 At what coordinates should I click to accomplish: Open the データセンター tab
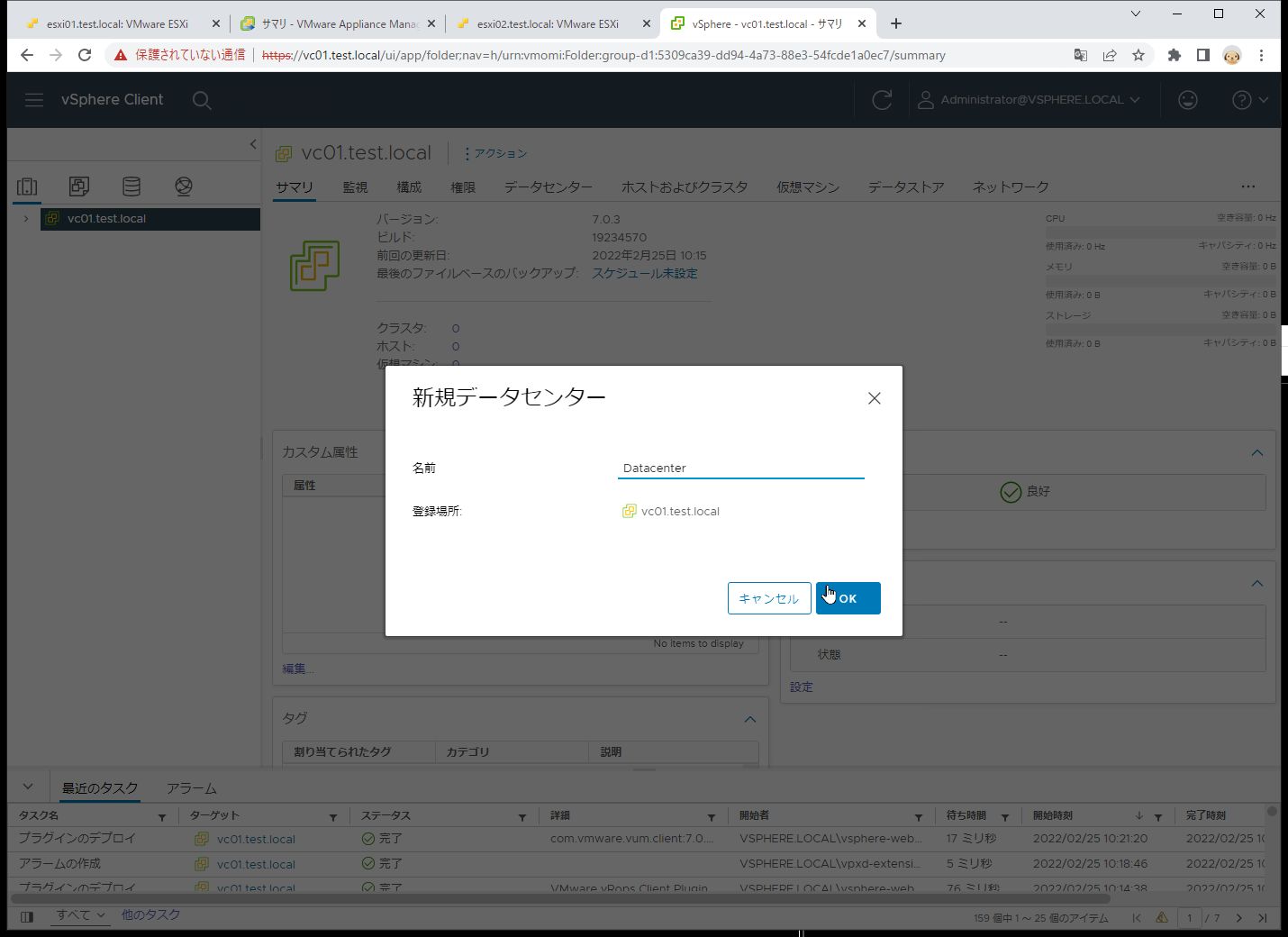(x=549, y=186)
